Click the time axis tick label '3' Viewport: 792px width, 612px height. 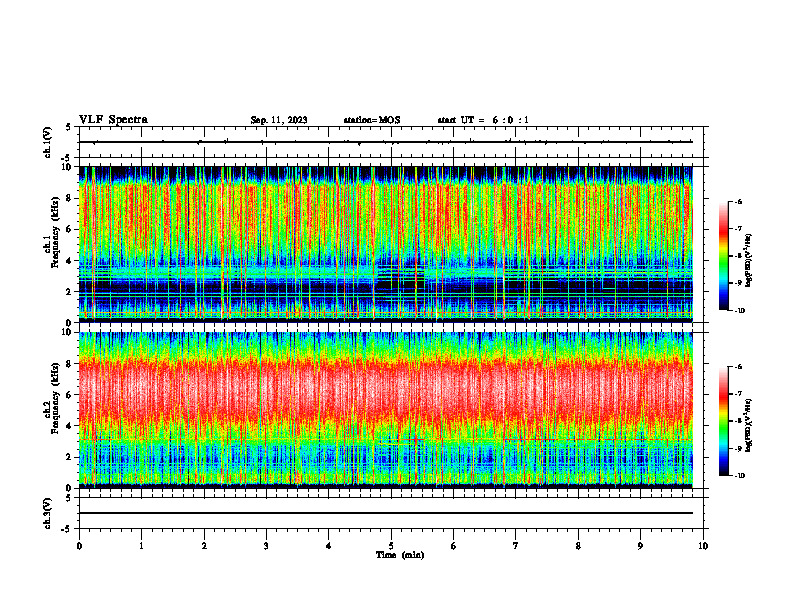266,546
